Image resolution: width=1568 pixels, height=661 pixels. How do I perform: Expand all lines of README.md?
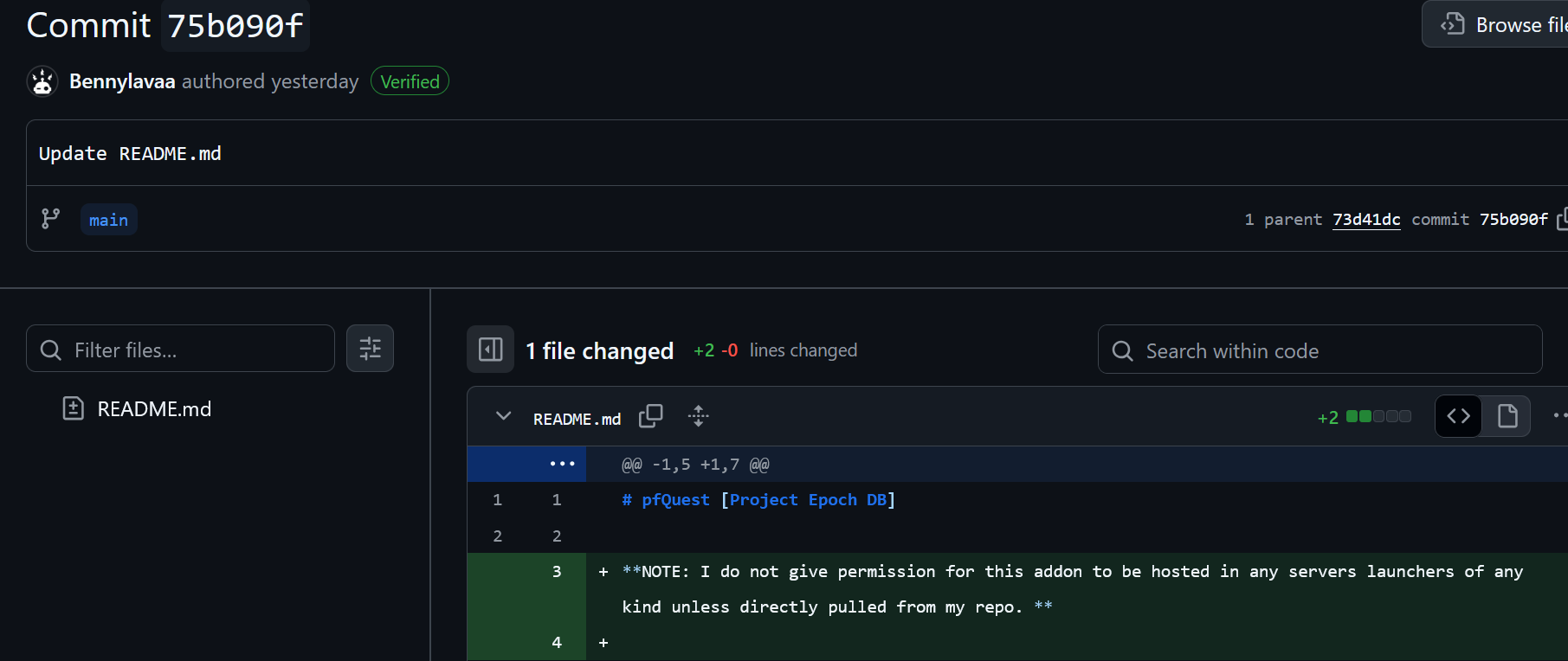698,417
